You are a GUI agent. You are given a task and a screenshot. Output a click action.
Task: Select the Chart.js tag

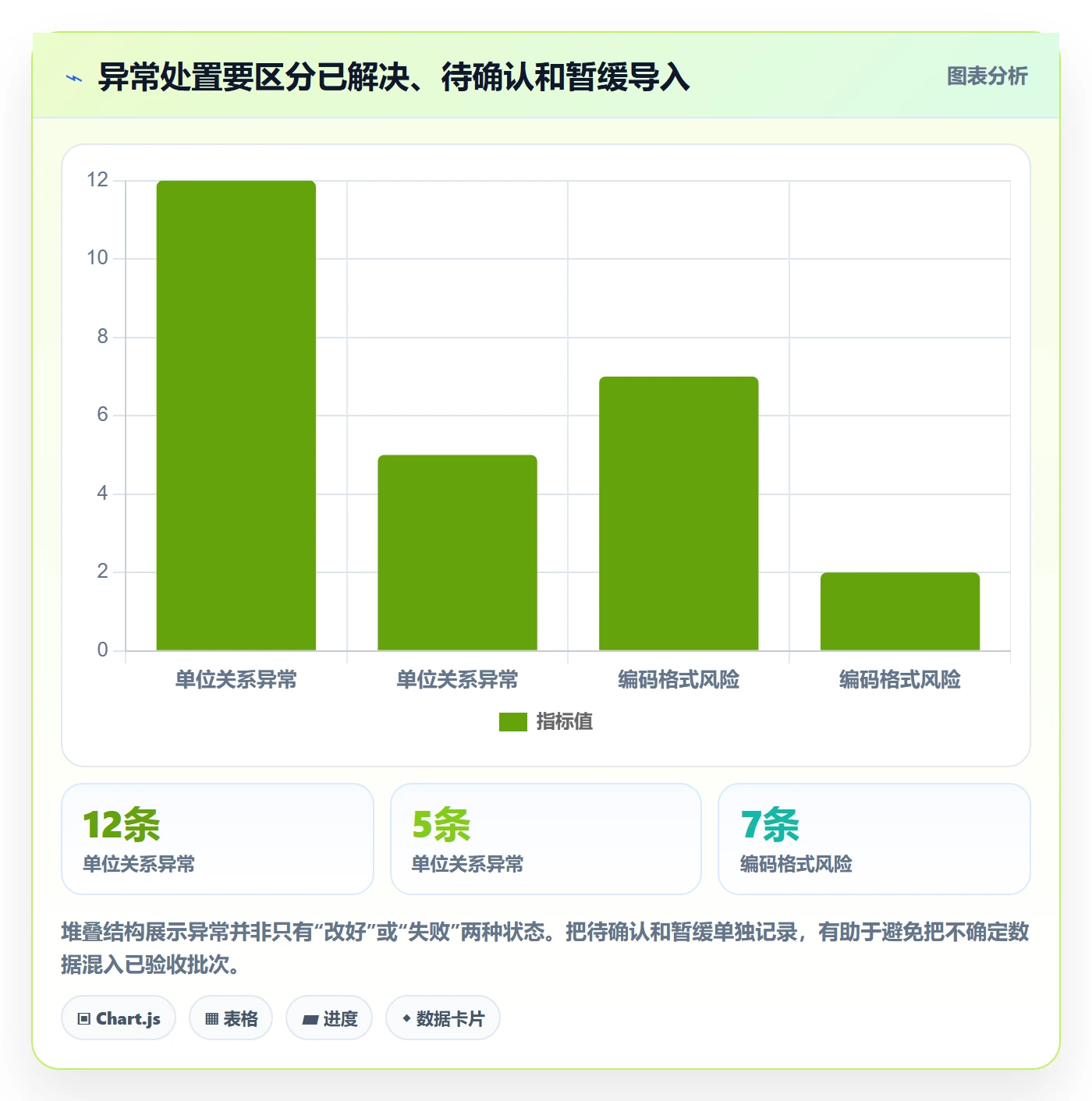click(x=119, y=1018)
